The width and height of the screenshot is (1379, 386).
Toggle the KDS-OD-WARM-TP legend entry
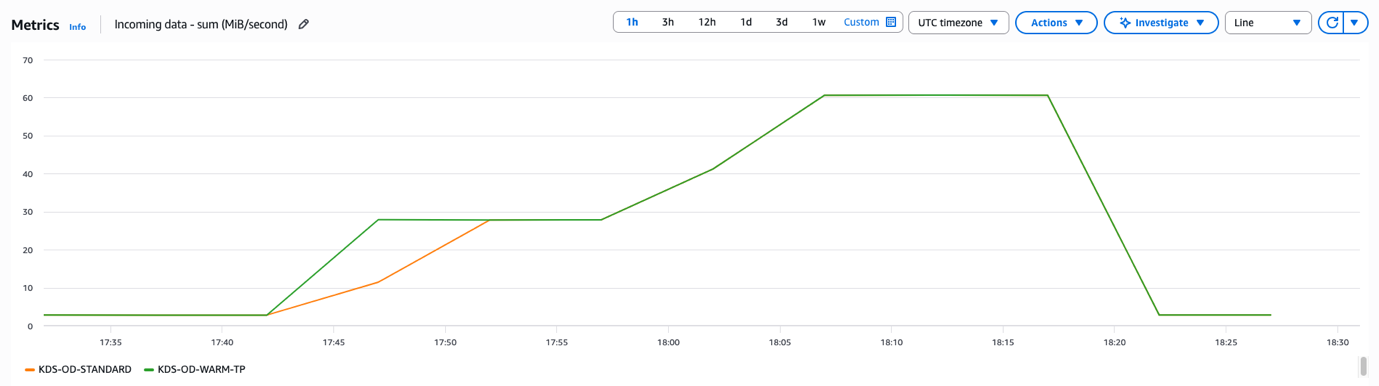pos(195,370)
